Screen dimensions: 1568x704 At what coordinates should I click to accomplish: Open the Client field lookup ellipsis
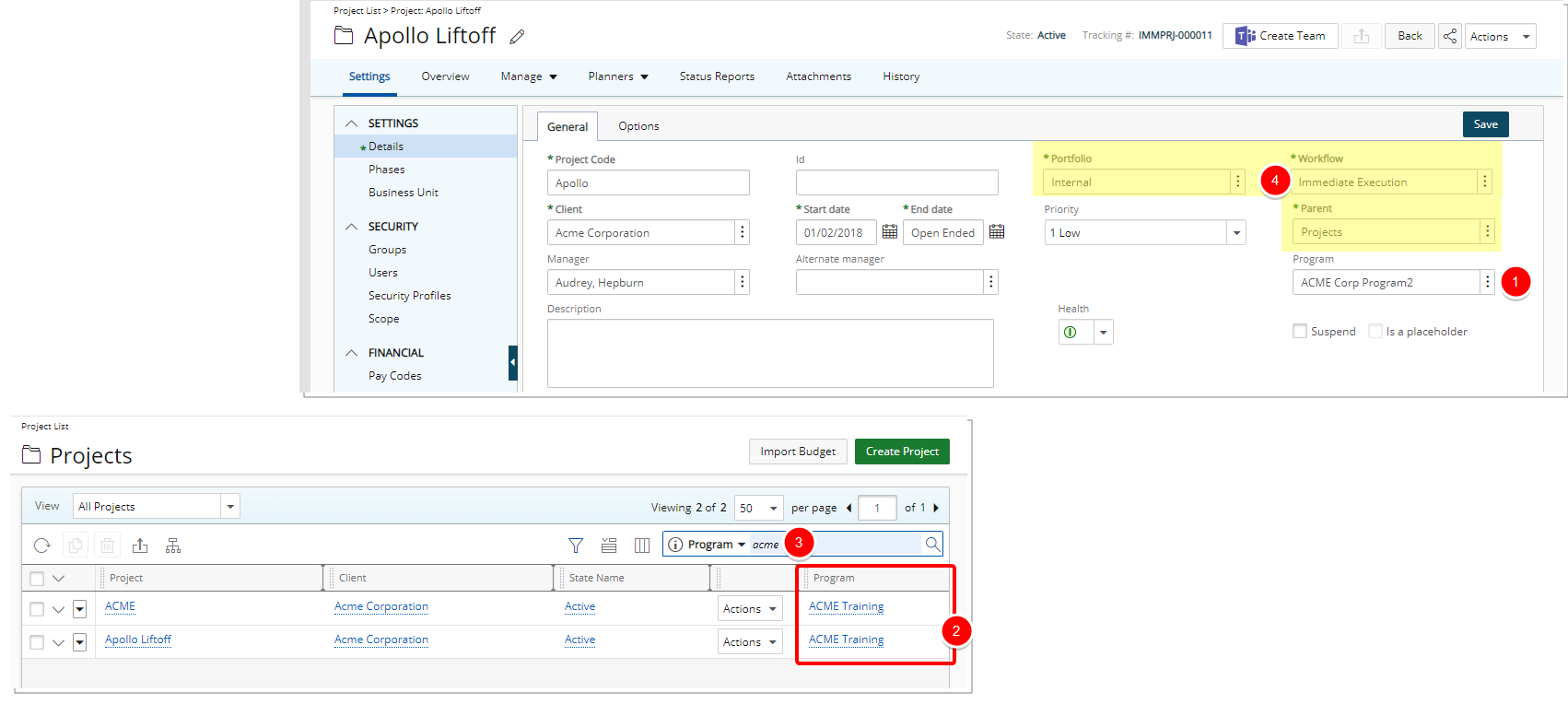click(x=743, y=232)
